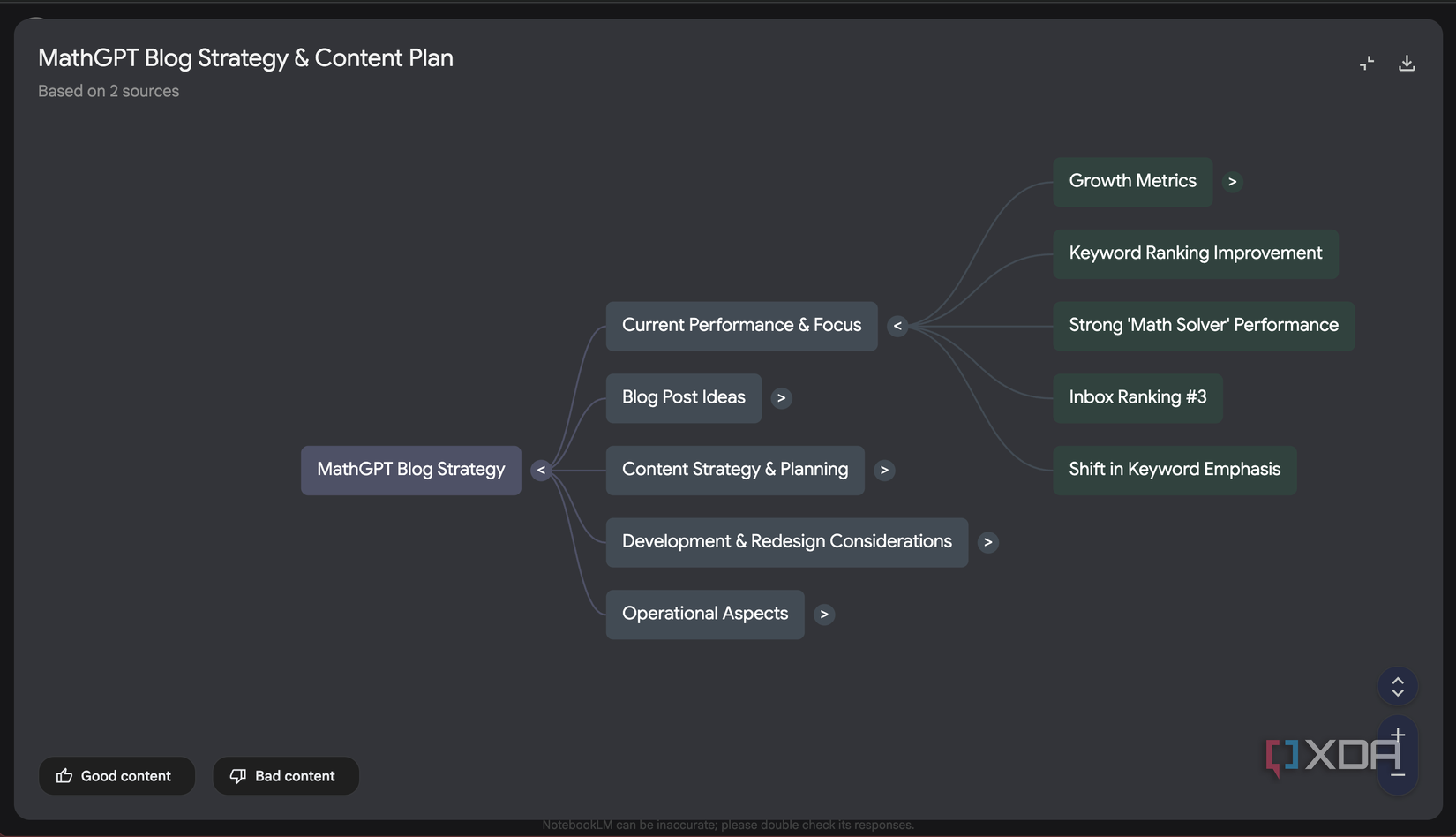Select the Blog Post Ideas node
The height and width of the screenshot is (837, 1456).
(x=684, y=398)
